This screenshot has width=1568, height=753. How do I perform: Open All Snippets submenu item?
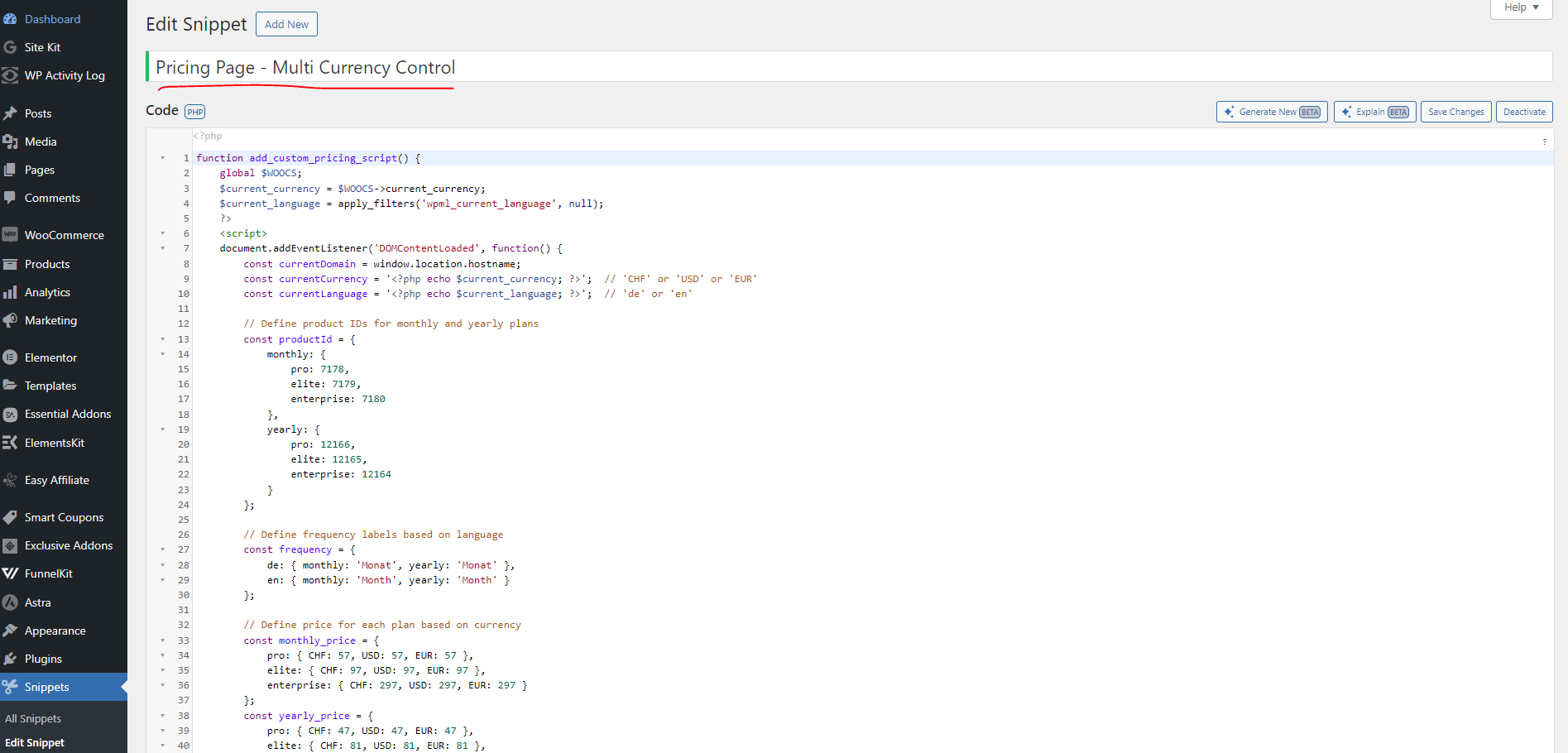(x=33, y=718)
